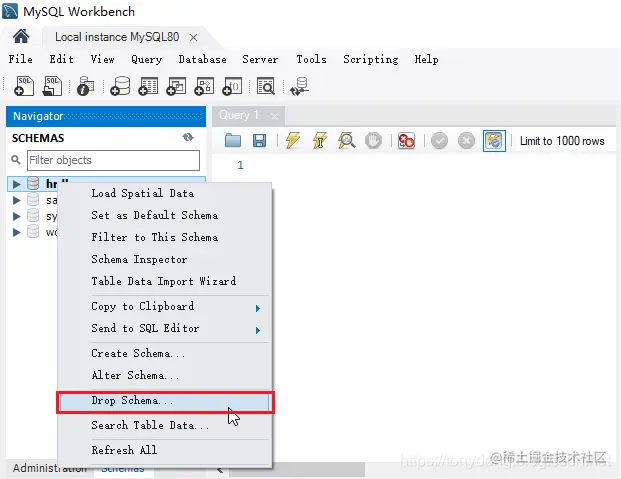Open a script file in the query editor
Screen dimensions: 621x479
pos(233,141)
